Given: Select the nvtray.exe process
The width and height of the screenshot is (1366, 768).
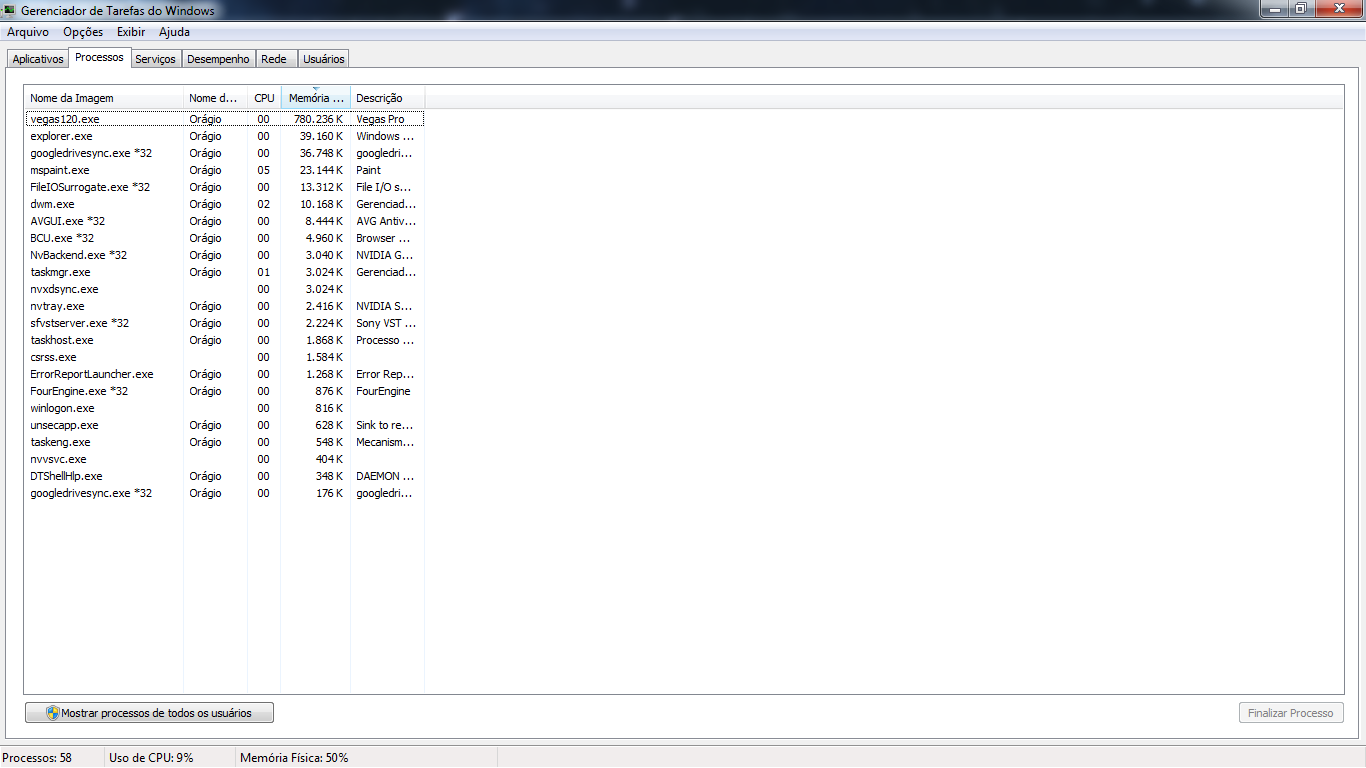Looking at the screenshot, I should (224, 306).
